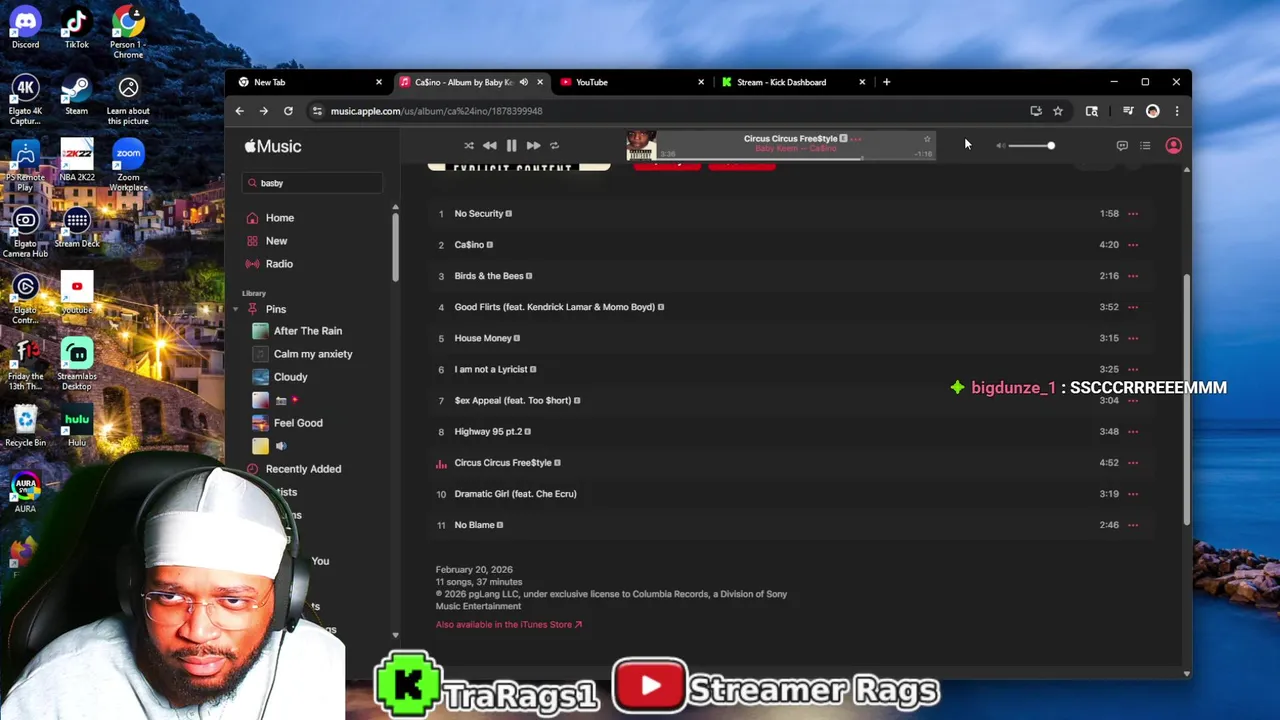Switch to Stream - Kick Dashboard tab
The image size is (1280, 720).
pos(793,82)
